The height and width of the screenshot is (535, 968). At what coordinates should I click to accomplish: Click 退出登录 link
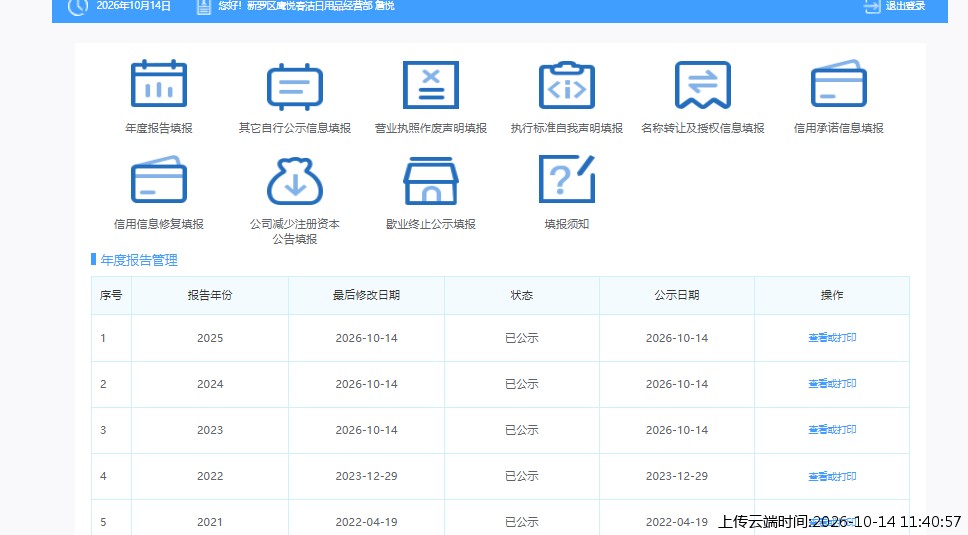point(905,6)
